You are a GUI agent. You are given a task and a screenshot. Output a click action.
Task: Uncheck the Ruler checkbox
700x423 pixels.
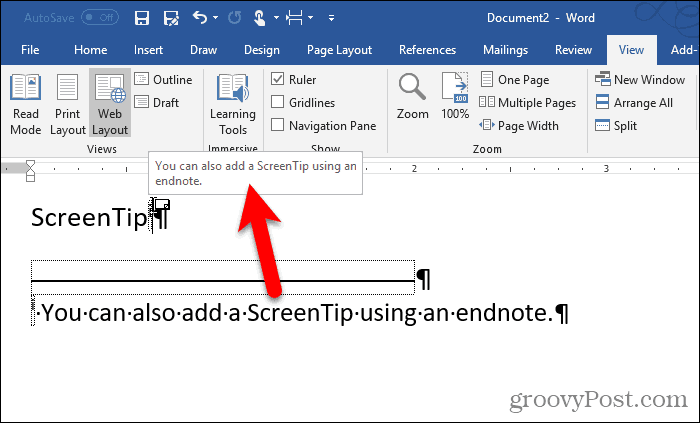pyautogui.click(x=278, y=79)
